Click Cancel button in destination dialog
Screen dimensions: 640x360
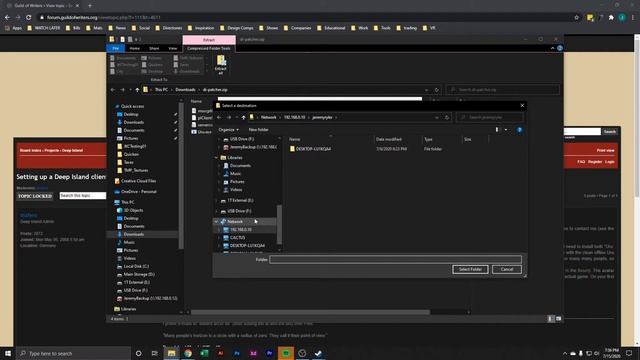pos(507,269)
